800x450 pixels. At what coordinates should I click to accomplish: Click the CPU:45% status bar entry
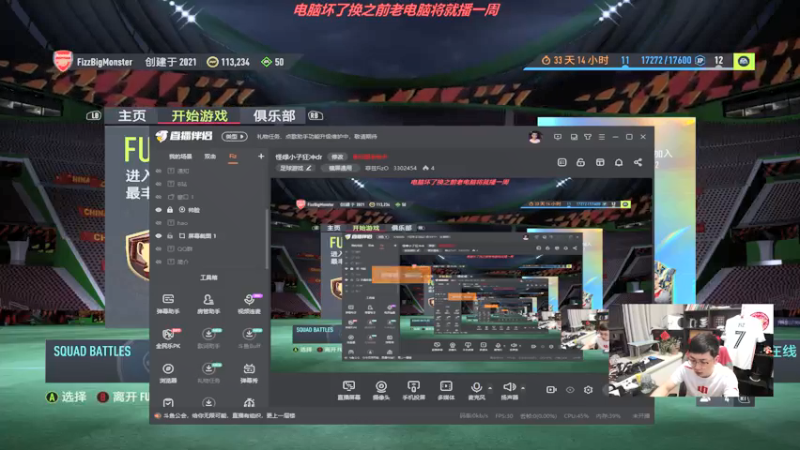coord(576,416)
